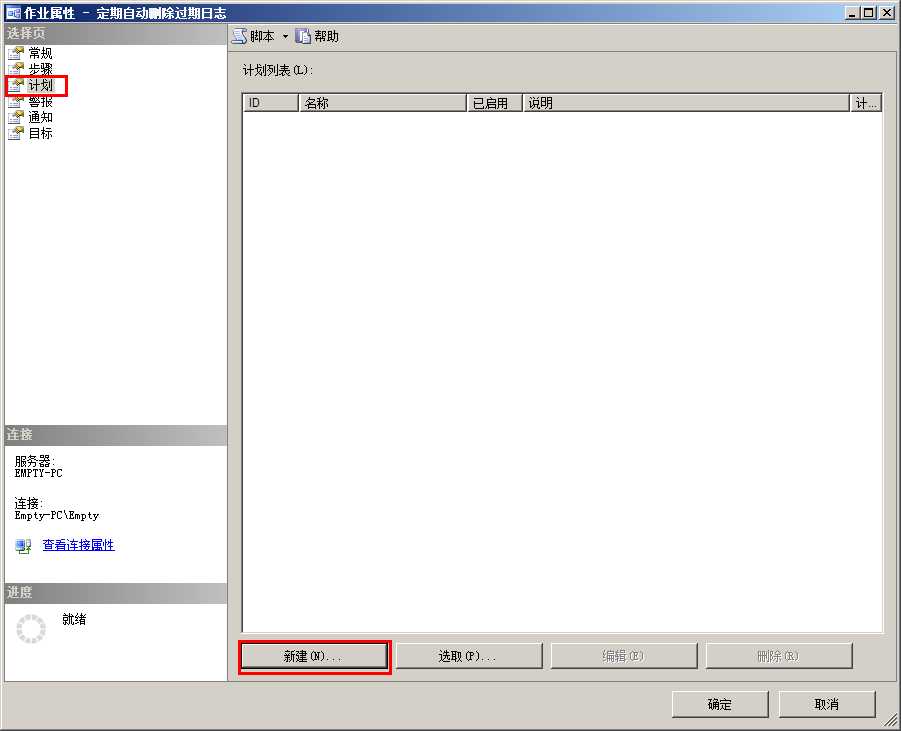This screenshot has height=731, width=901.
Task: Switch to the 目标 page
Action: (40, 133)
